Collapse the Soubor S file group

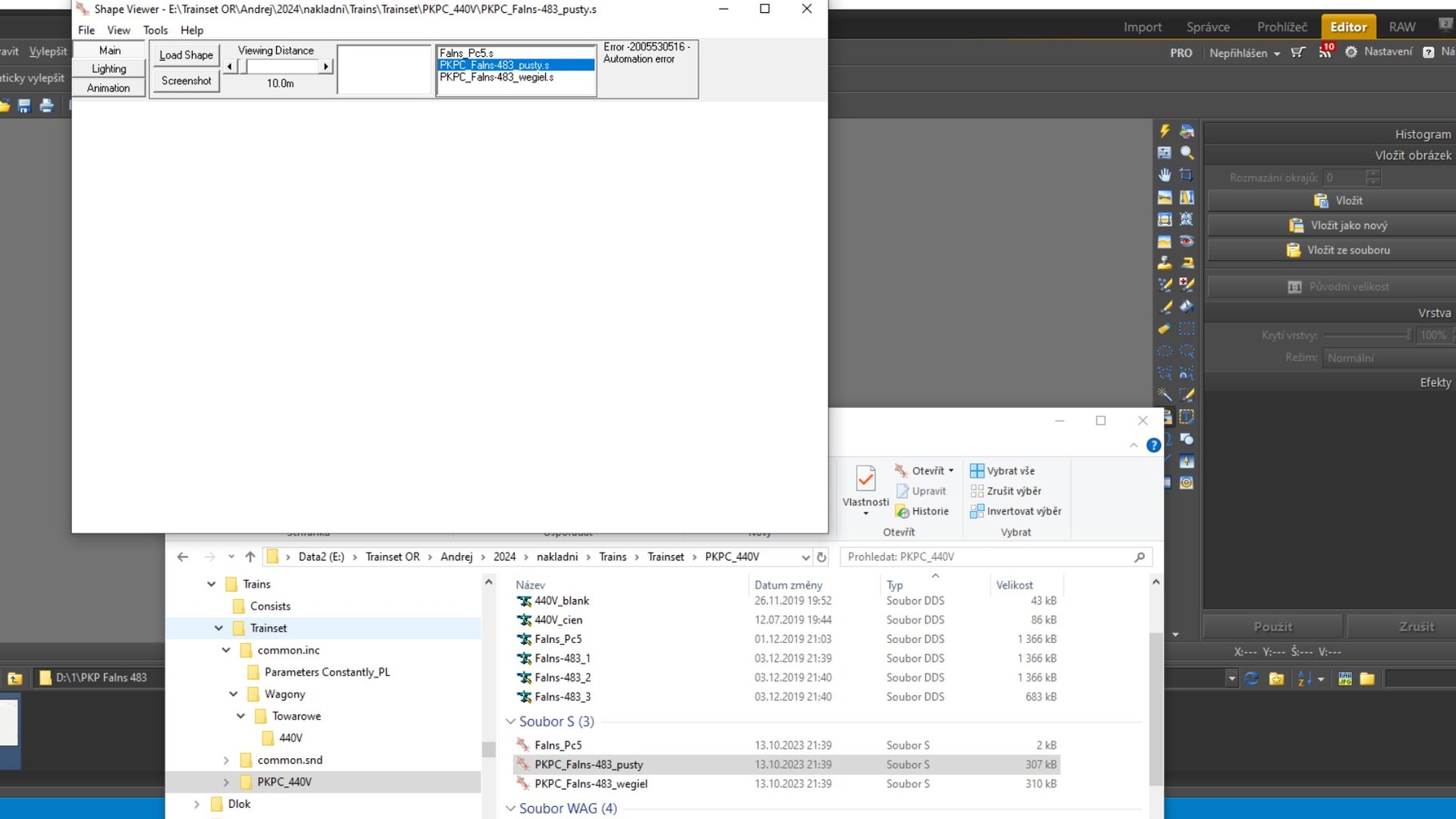(510, 721)
